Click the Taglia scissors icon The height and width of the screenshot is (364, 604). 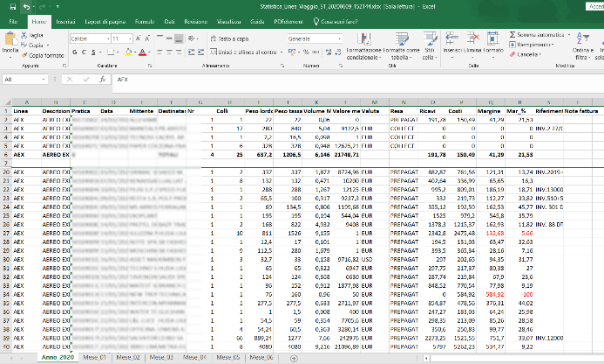pyautogui.click(x=24, y=35)
